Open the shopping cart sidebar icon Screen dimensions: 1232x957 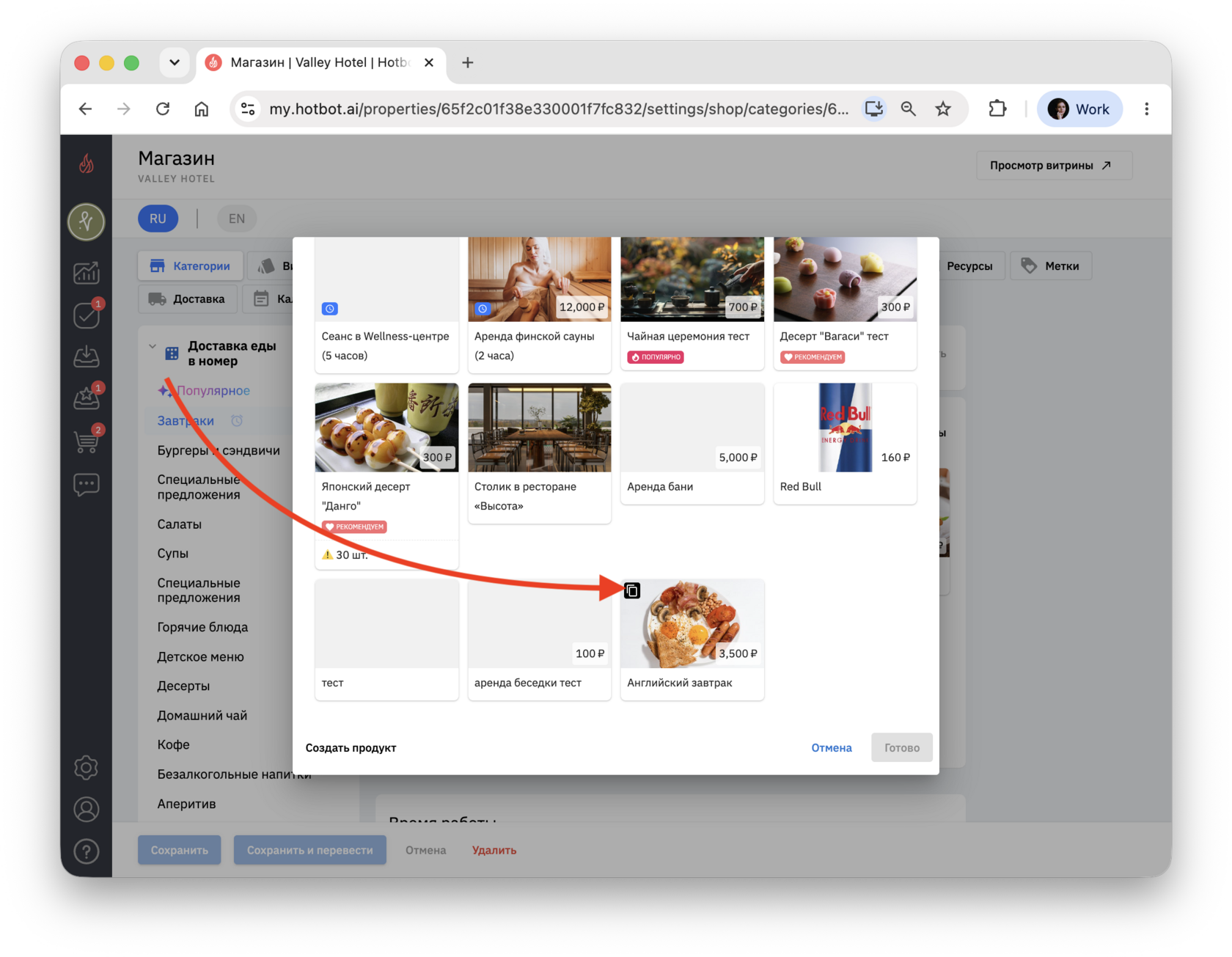87,441
